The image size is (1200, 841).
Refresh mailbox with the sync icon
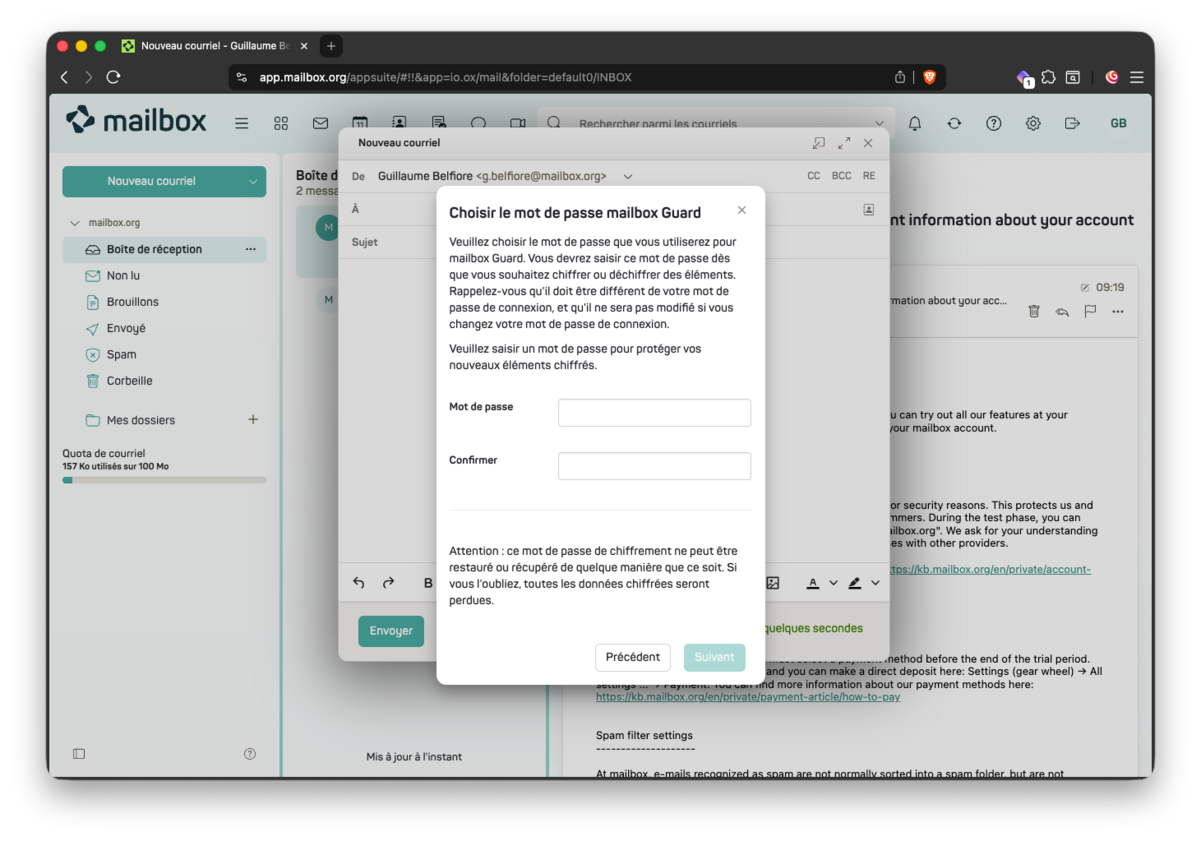[954, 123]
